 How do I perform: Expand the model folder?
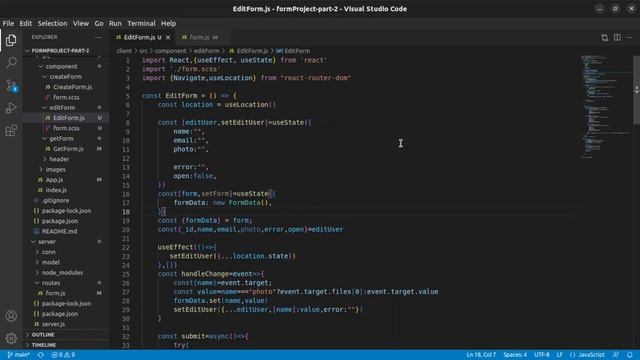click(x=51, y=262)
